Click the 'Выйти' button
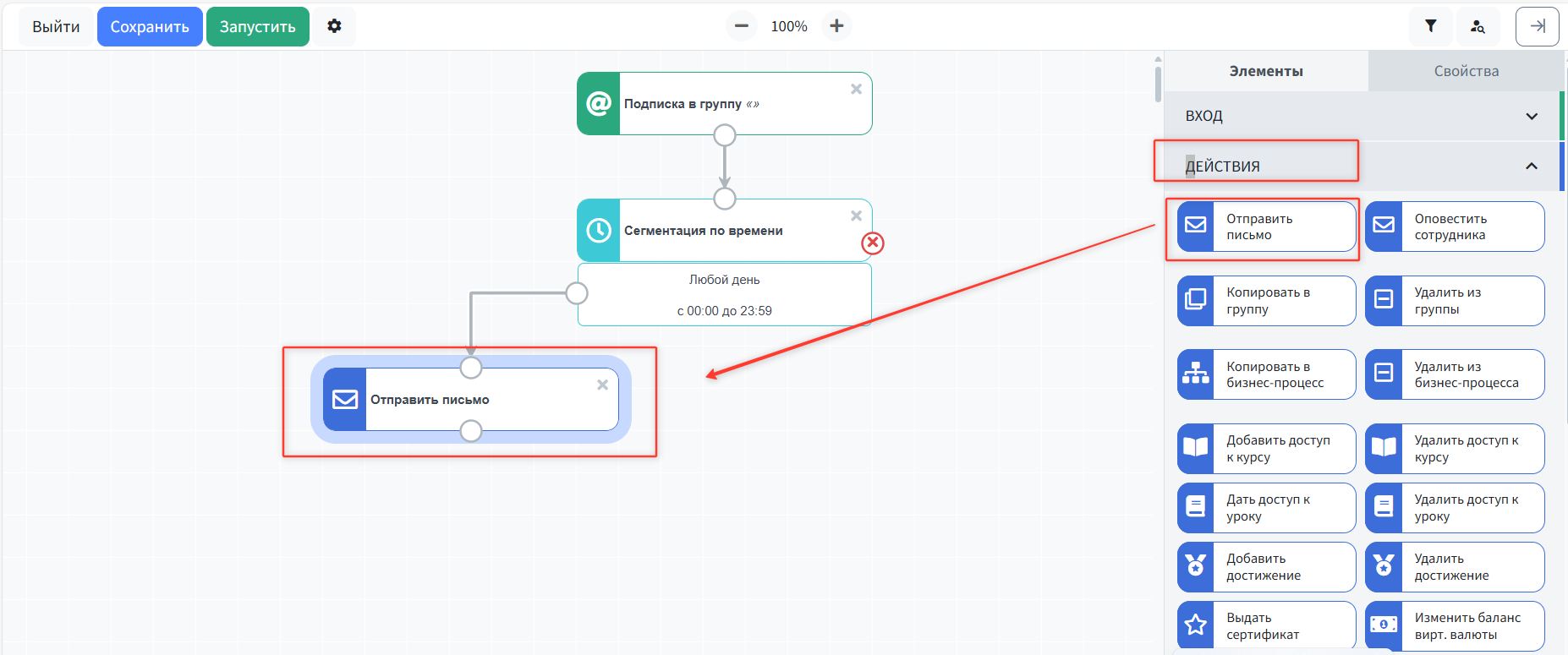This screenshot has width=1568, height=655. (x=56, y=26)
